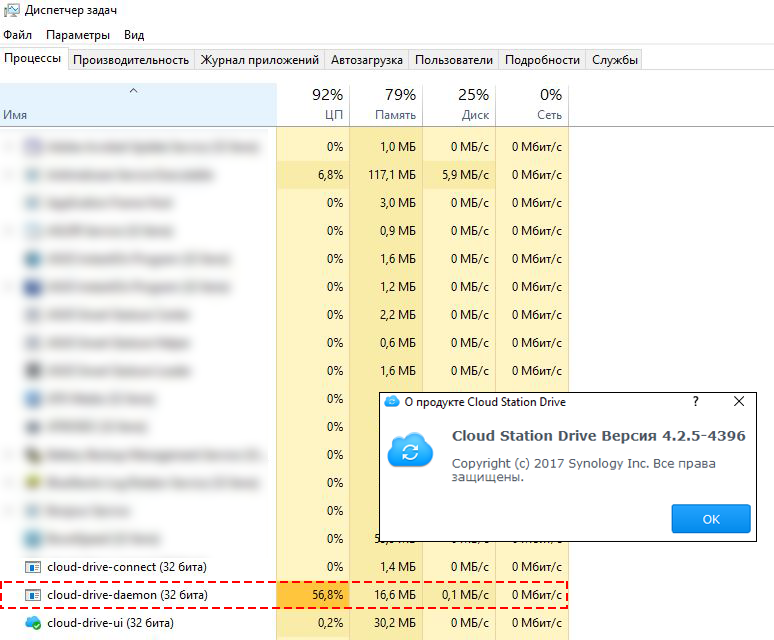Sort by the ЦП column header
The height and width of the screenshot is (640, 774).
[313, 105]
